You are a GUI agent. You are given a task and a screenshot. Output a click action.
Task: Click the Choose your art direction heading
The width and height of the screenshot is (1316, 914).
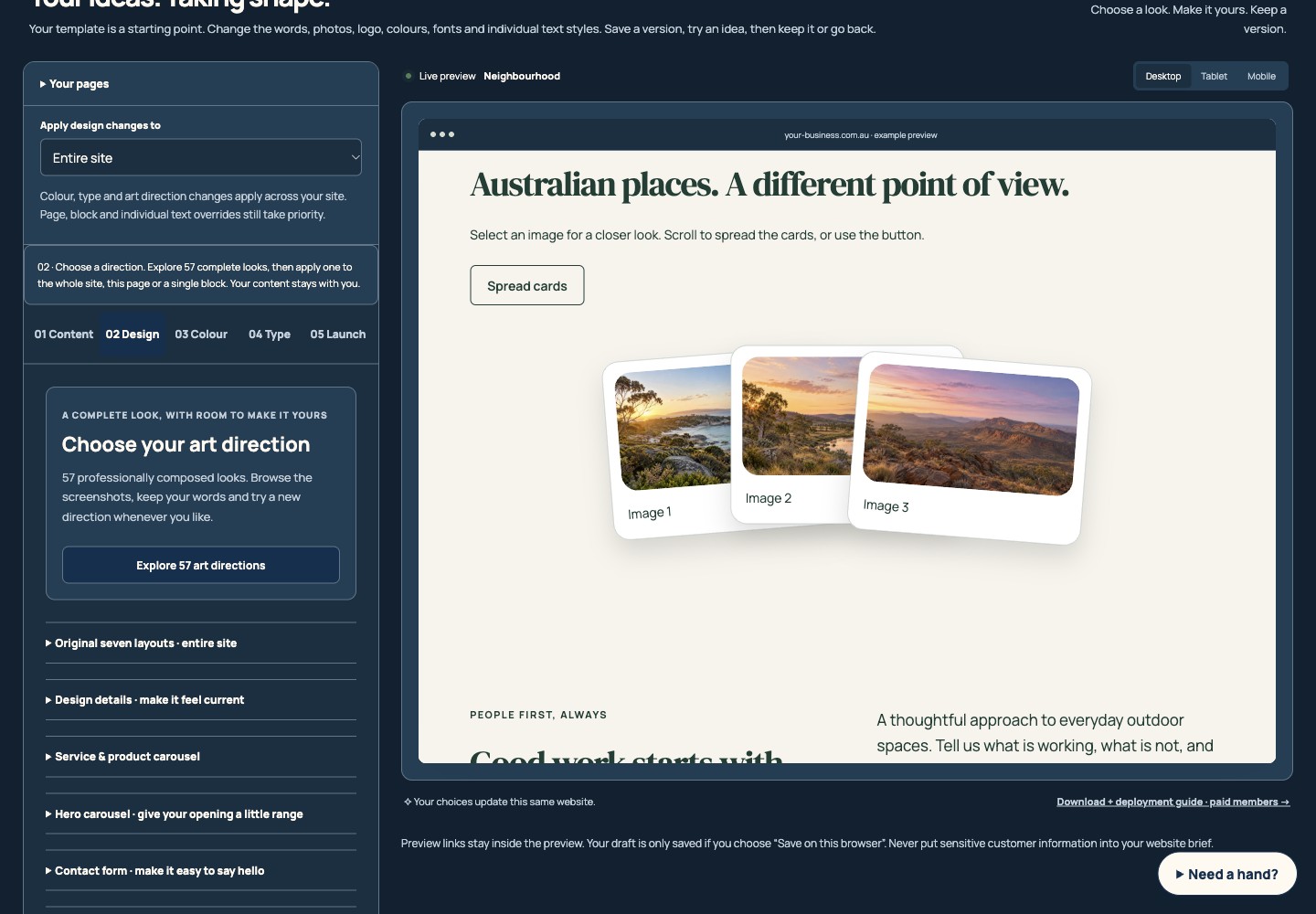186,445
